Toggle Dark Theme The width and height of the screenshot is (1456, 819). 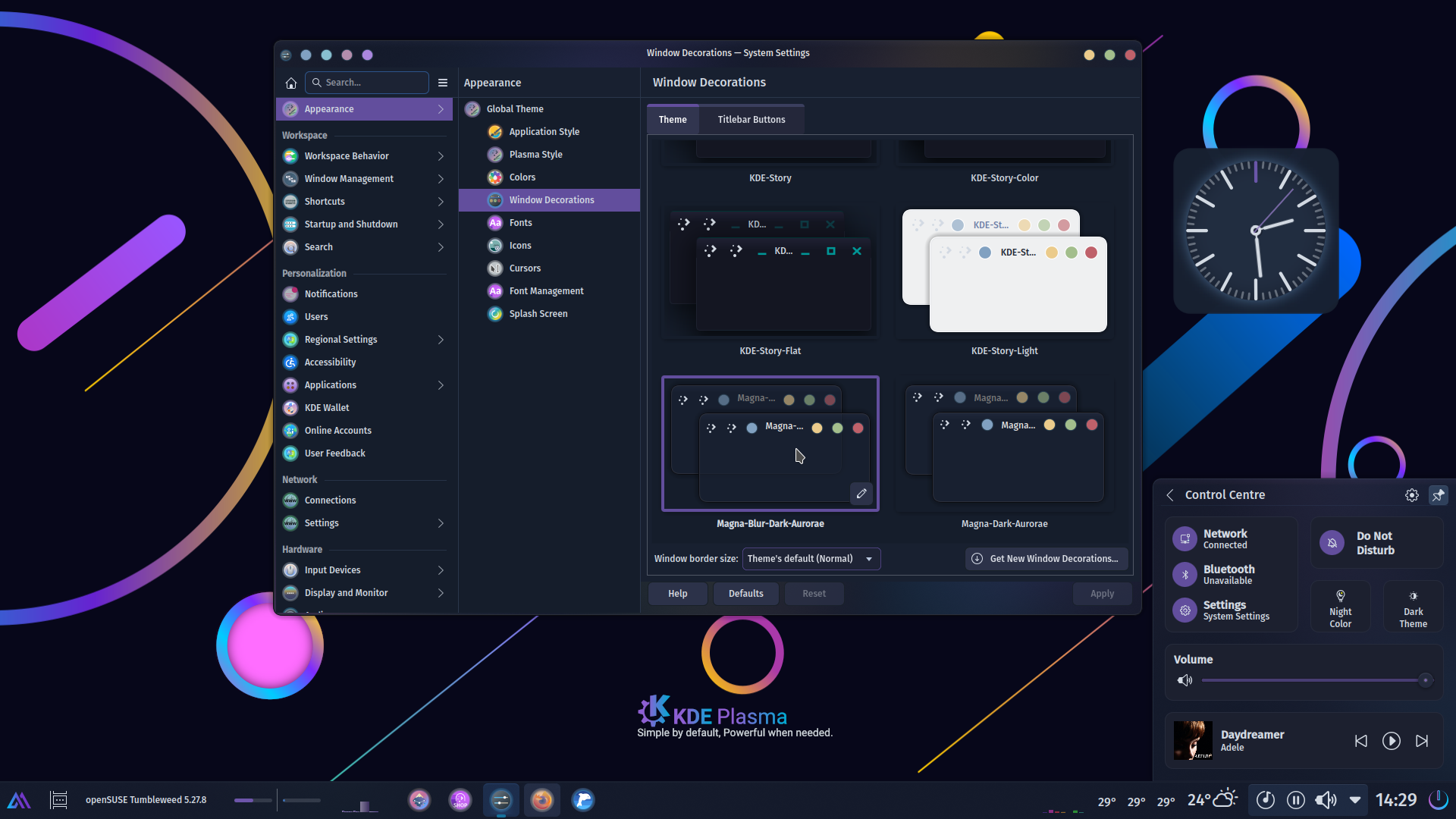[x=1413, y=607]
